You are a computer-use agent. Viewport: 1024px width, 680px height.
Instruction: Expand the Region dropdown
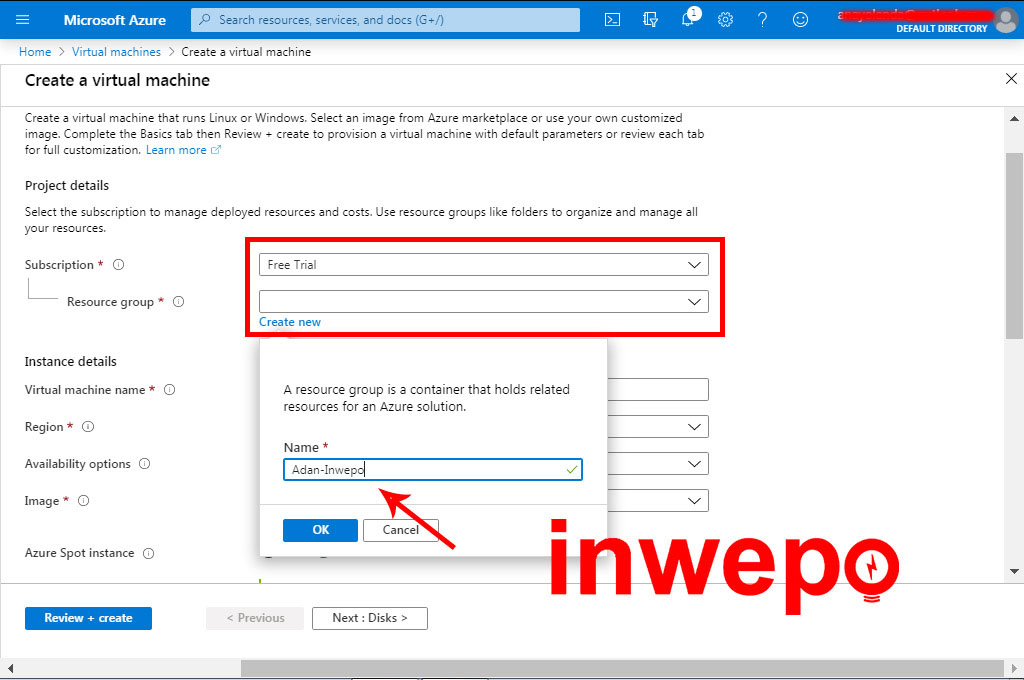[694, 427]
